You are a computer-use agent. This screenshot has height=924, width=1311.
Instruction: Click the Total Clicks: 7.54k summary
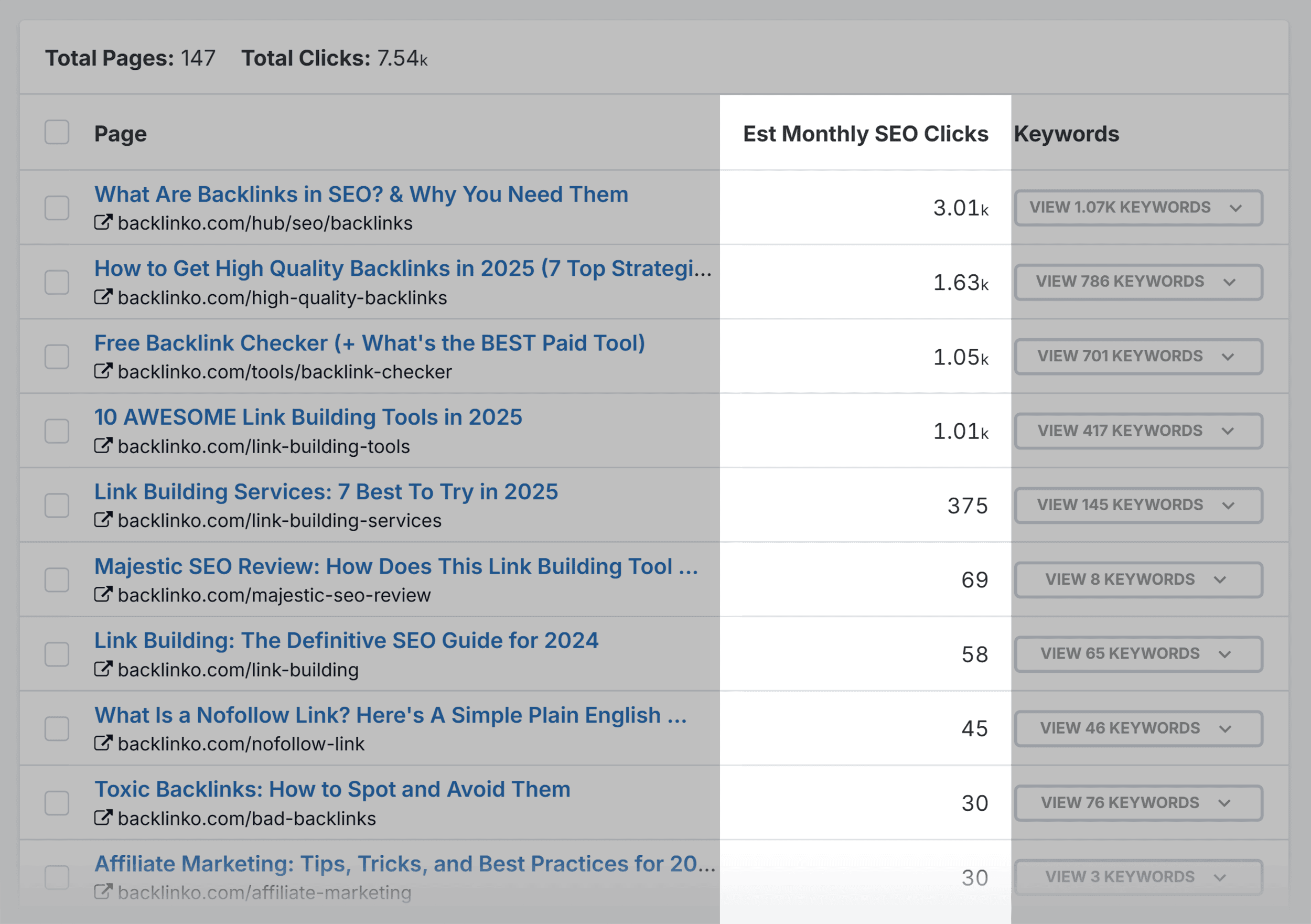[335, 58]
